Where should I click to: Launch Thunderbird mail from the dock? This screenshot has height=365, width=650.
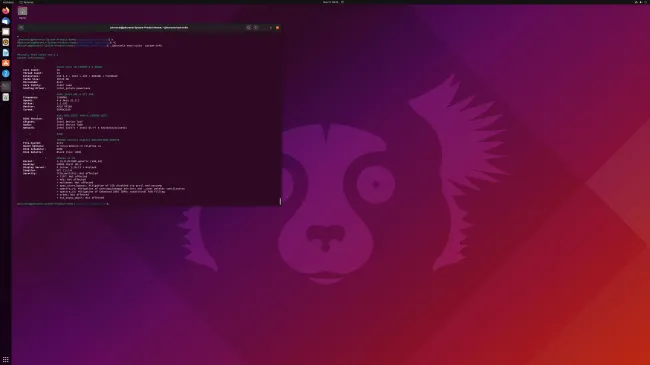6,21
